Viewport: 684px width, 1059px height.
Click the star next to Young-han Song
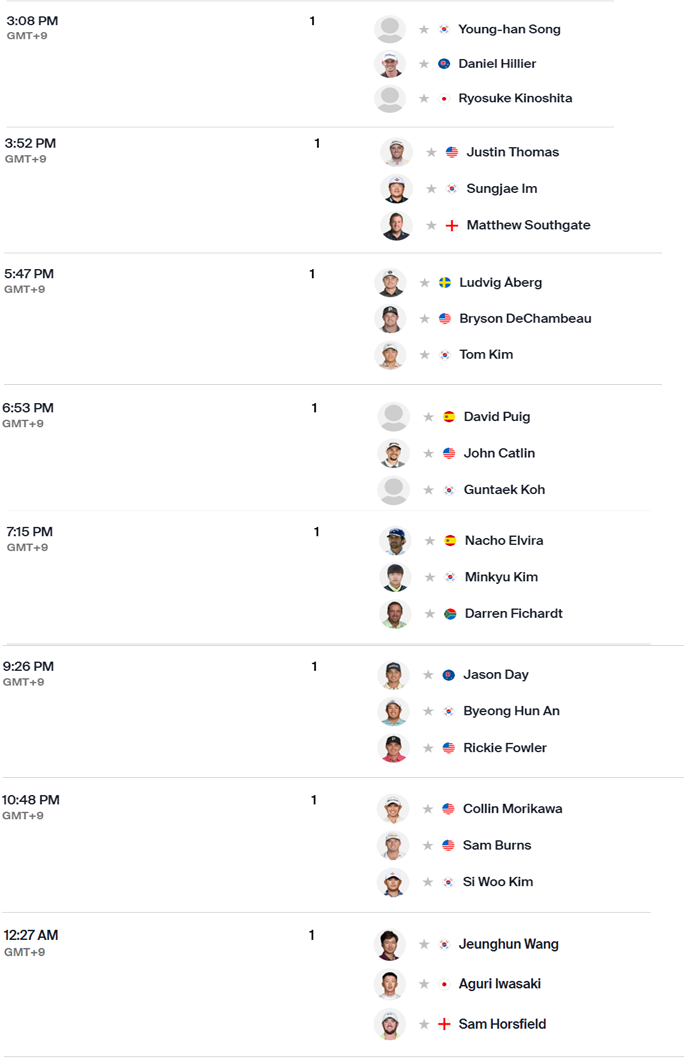424,30
